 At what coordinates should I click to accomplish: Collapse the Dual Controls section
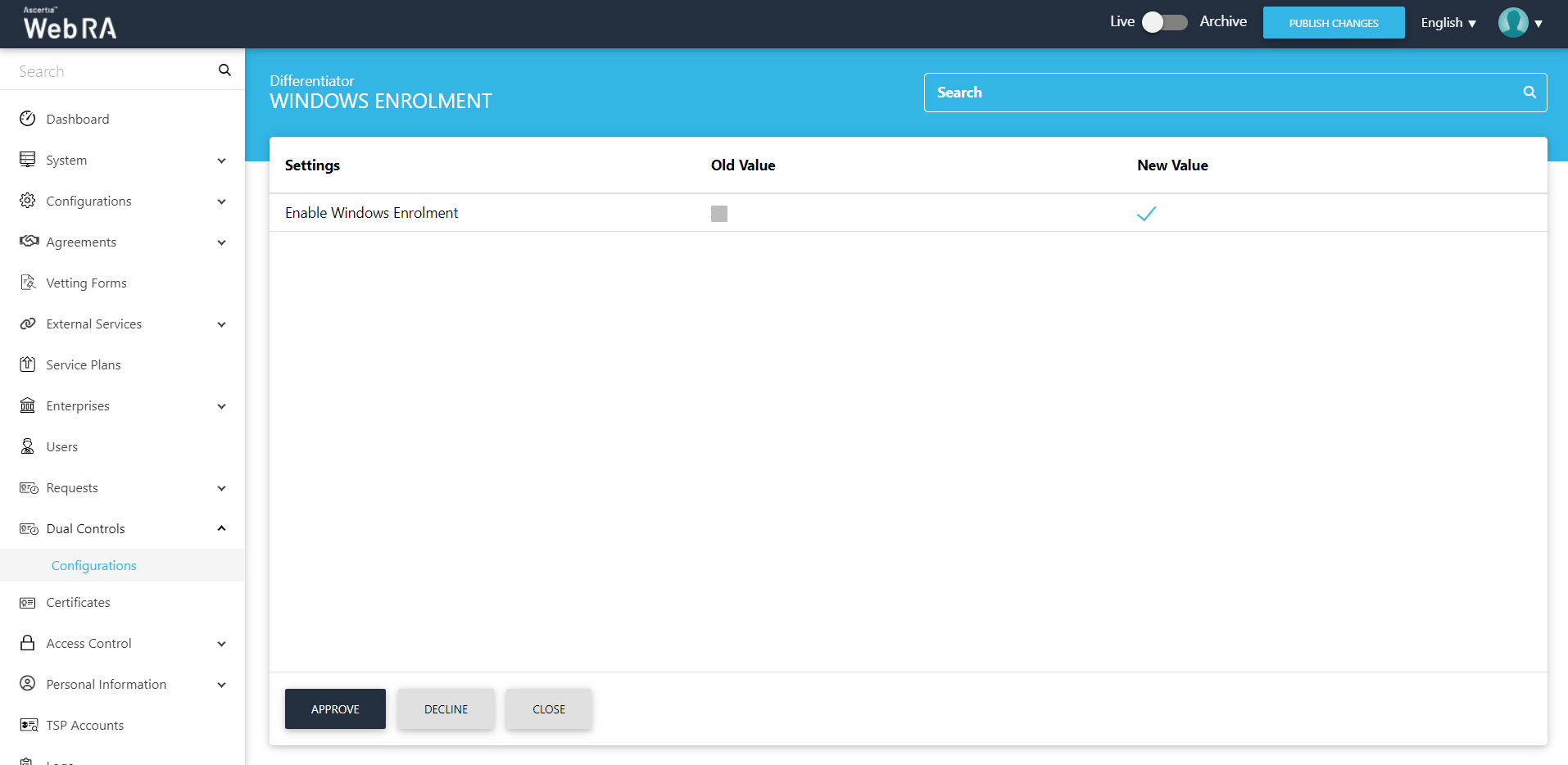coord(221,528)
